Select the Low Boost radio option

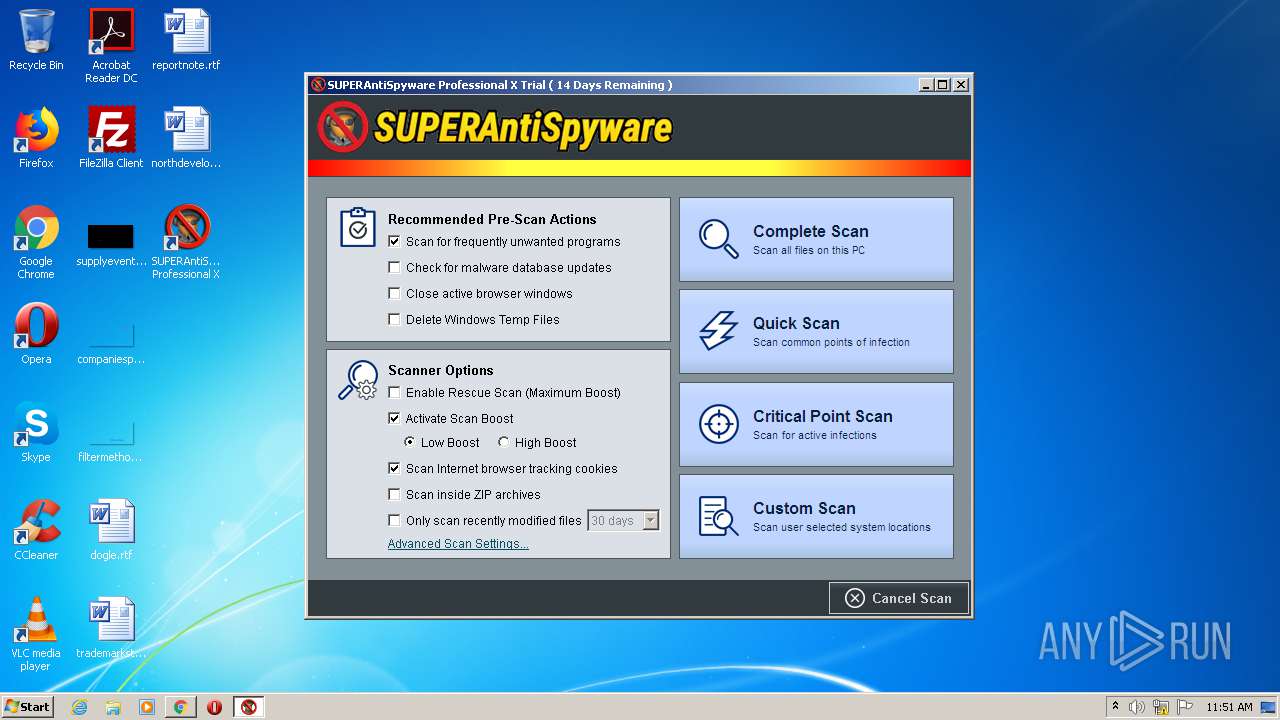pos(410,442)
